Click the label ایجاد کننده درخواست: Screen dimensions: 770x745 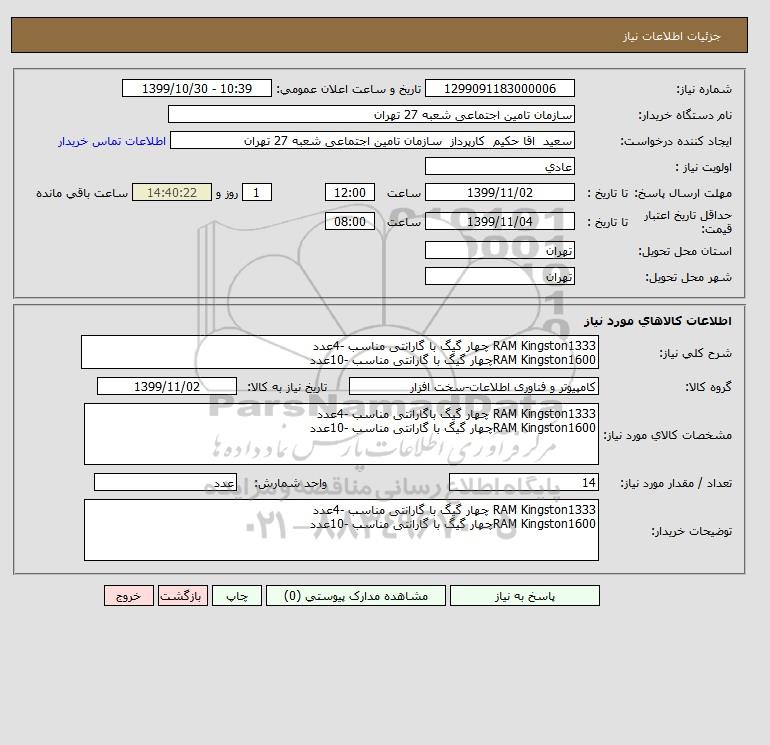click(x=676, y=141)
